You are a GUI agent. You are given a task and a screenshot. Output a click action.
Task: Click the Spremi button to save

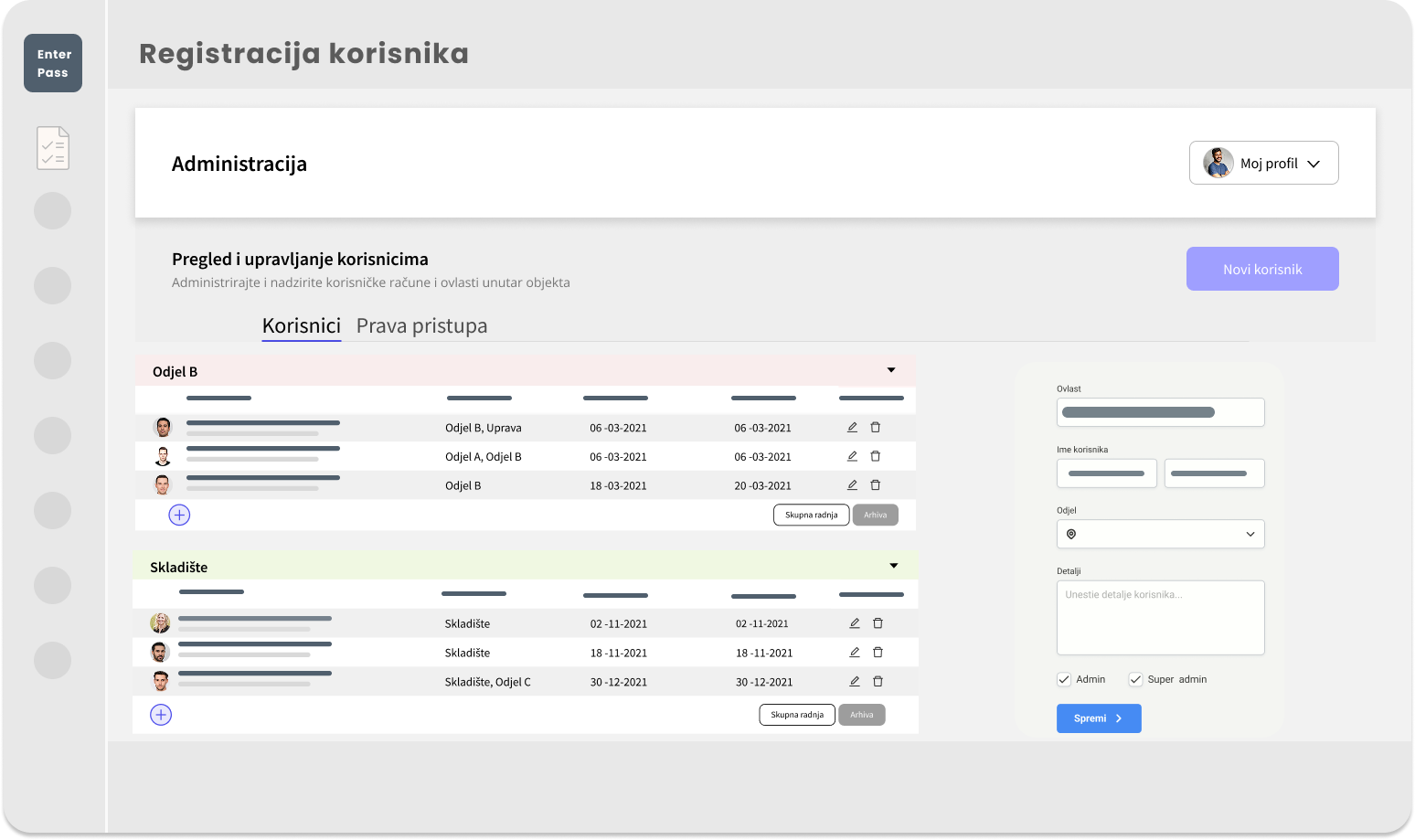click(x=1099, y=718)
